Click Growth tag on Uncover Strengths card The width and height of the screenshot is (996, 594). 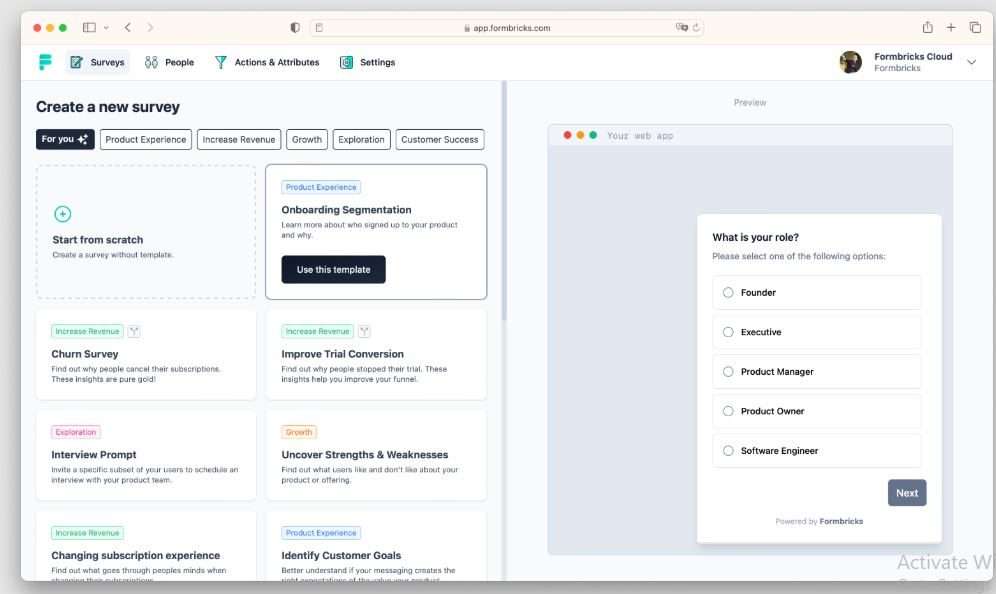coord(299,432)
